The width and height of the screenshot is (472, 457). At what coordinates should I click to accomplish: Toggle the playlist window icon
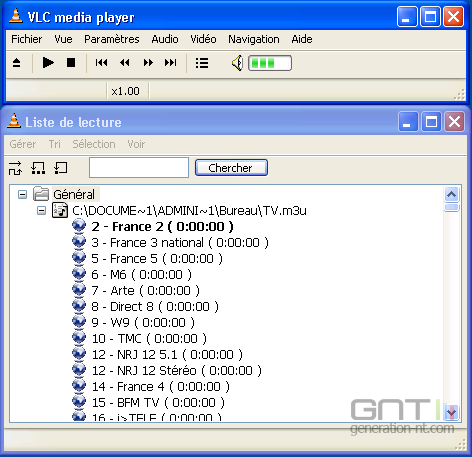[x=202, y=63]
